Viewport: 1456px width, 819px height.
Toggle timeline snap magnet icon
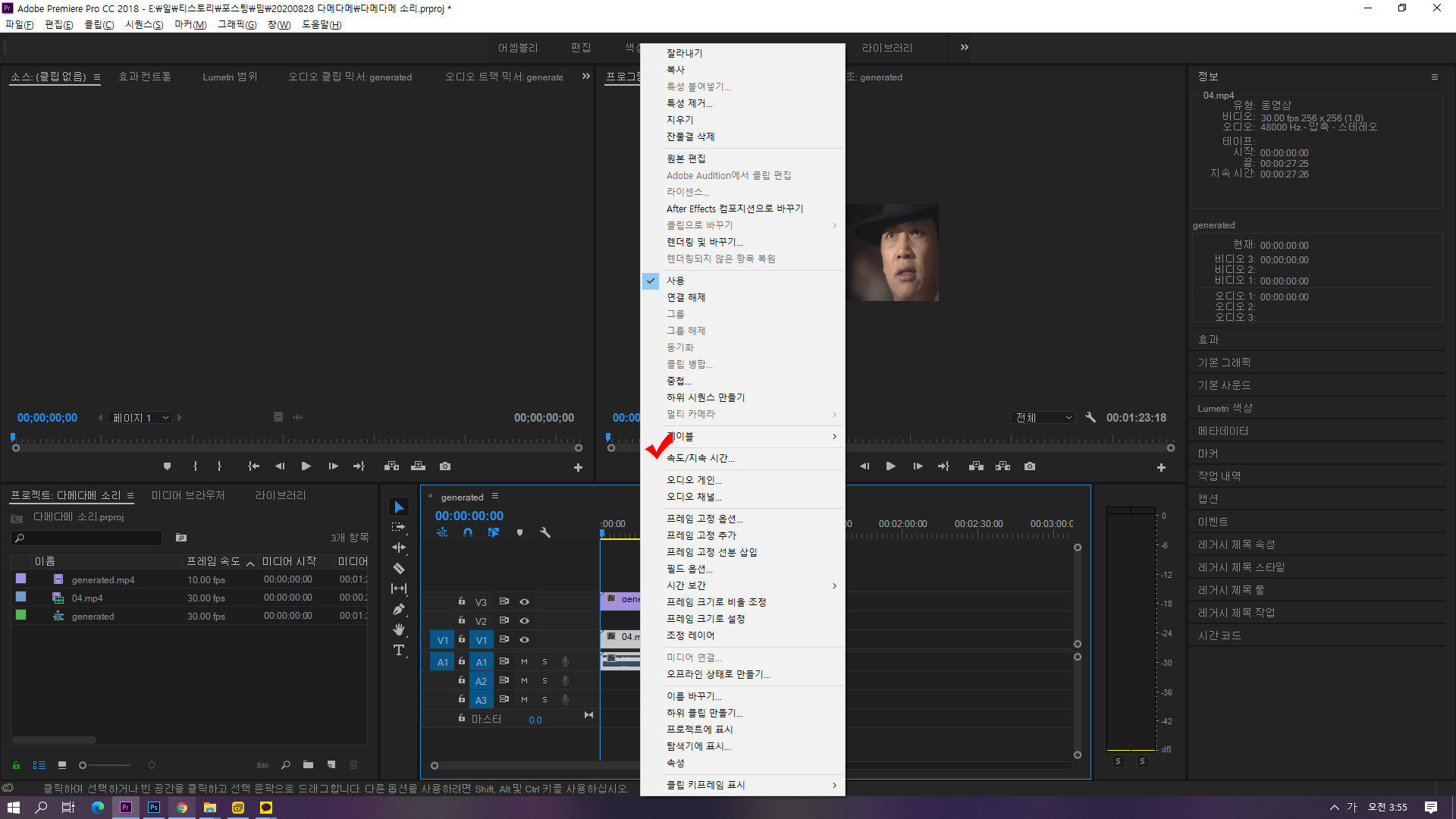click(x=468, y=532)
